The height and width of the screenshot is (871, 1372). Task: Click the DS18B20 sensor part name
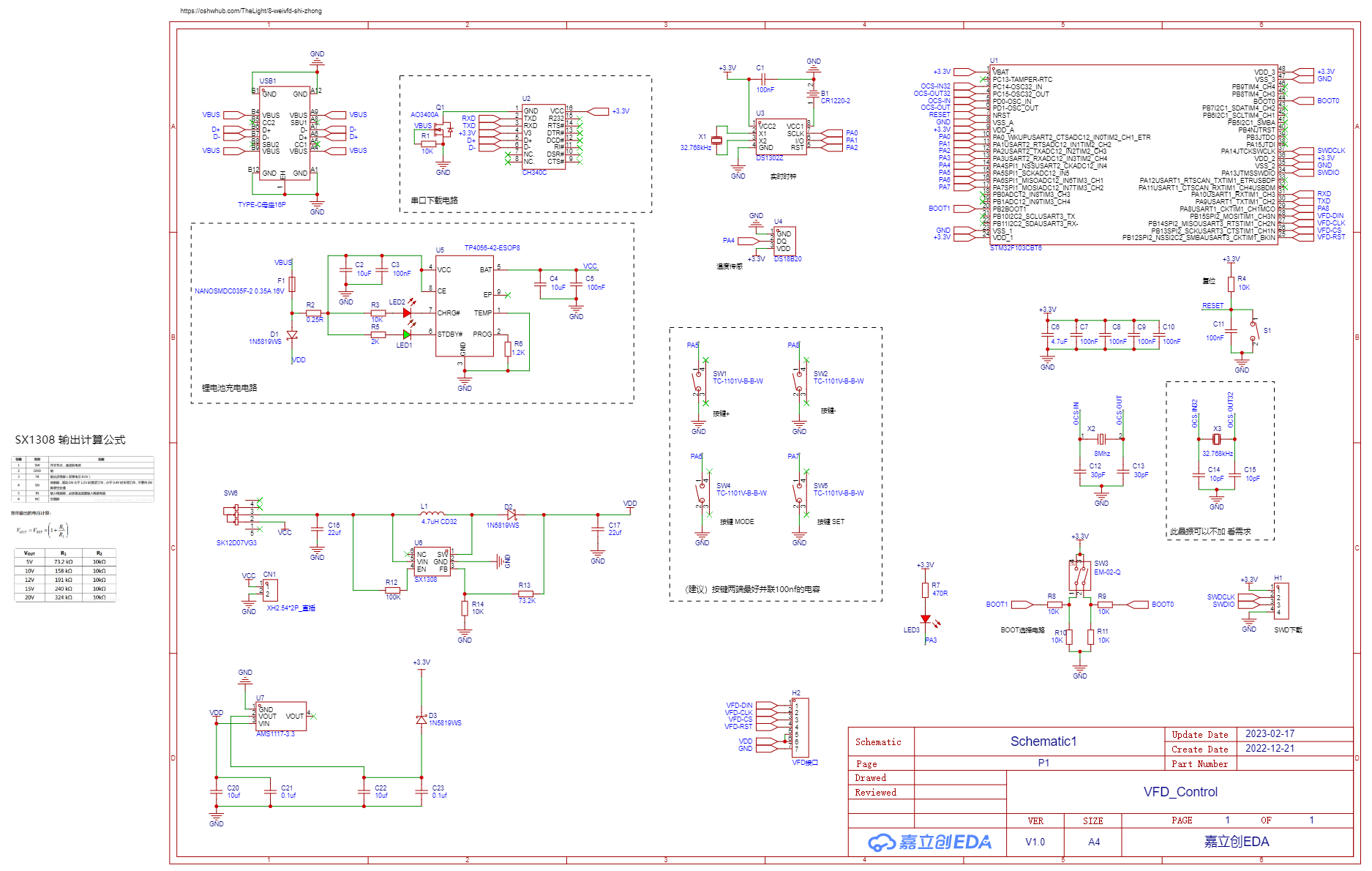coord(788,259)
